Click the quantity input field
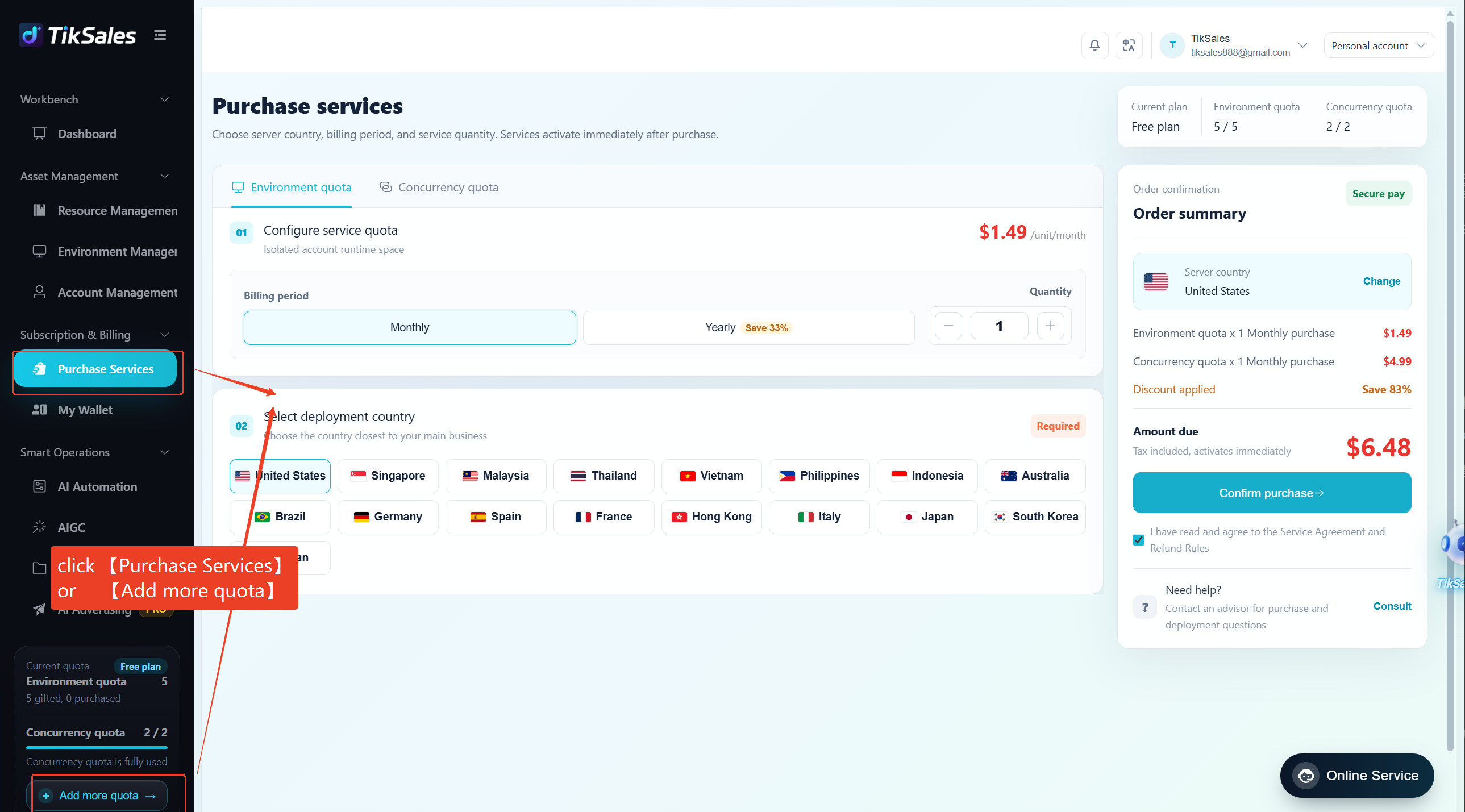This screenshot has height=812, width=1465. (x=998, y=326)
